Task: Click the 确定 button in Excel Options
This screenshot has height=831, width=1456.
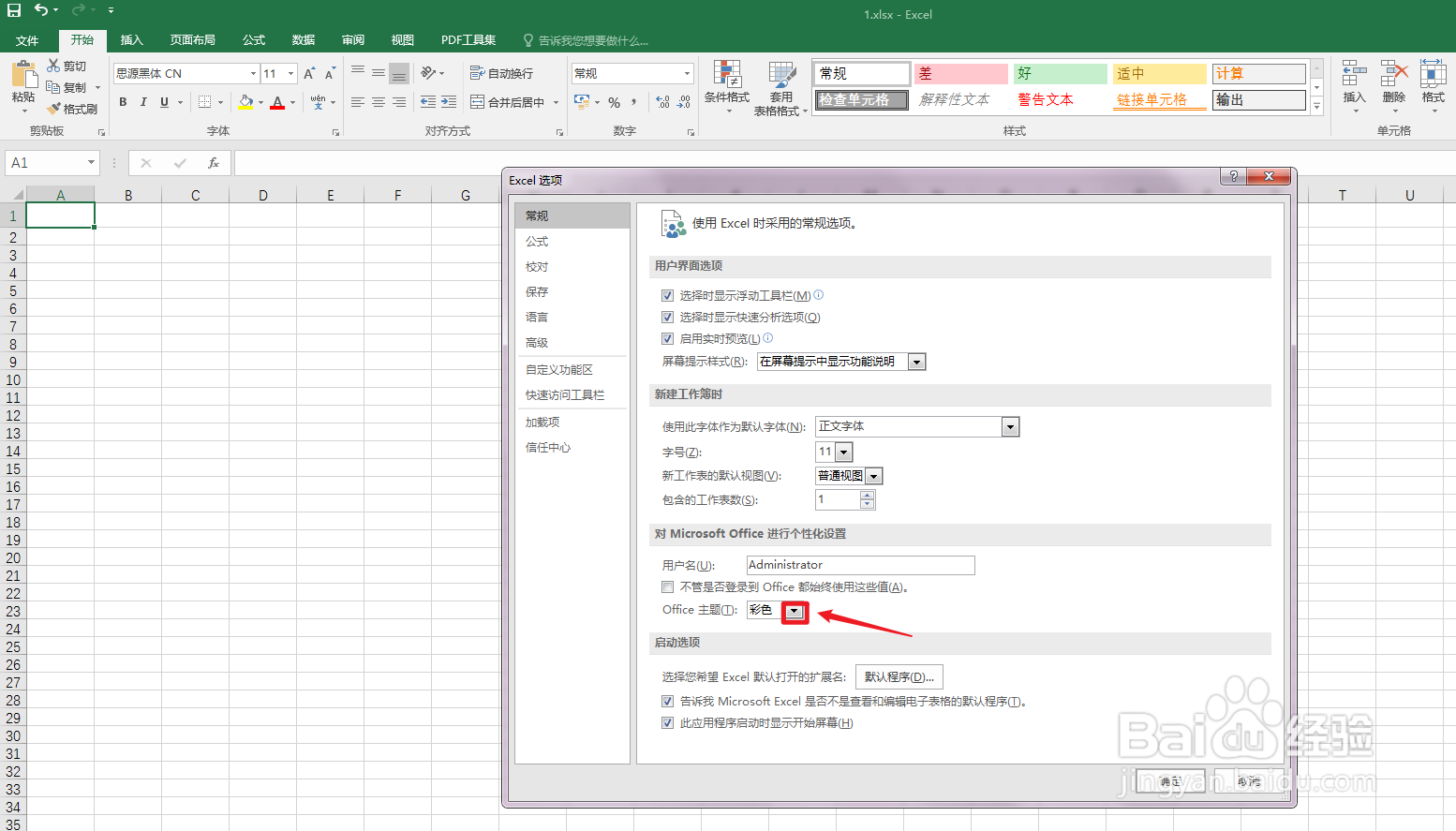Action: coord(1170,781)
